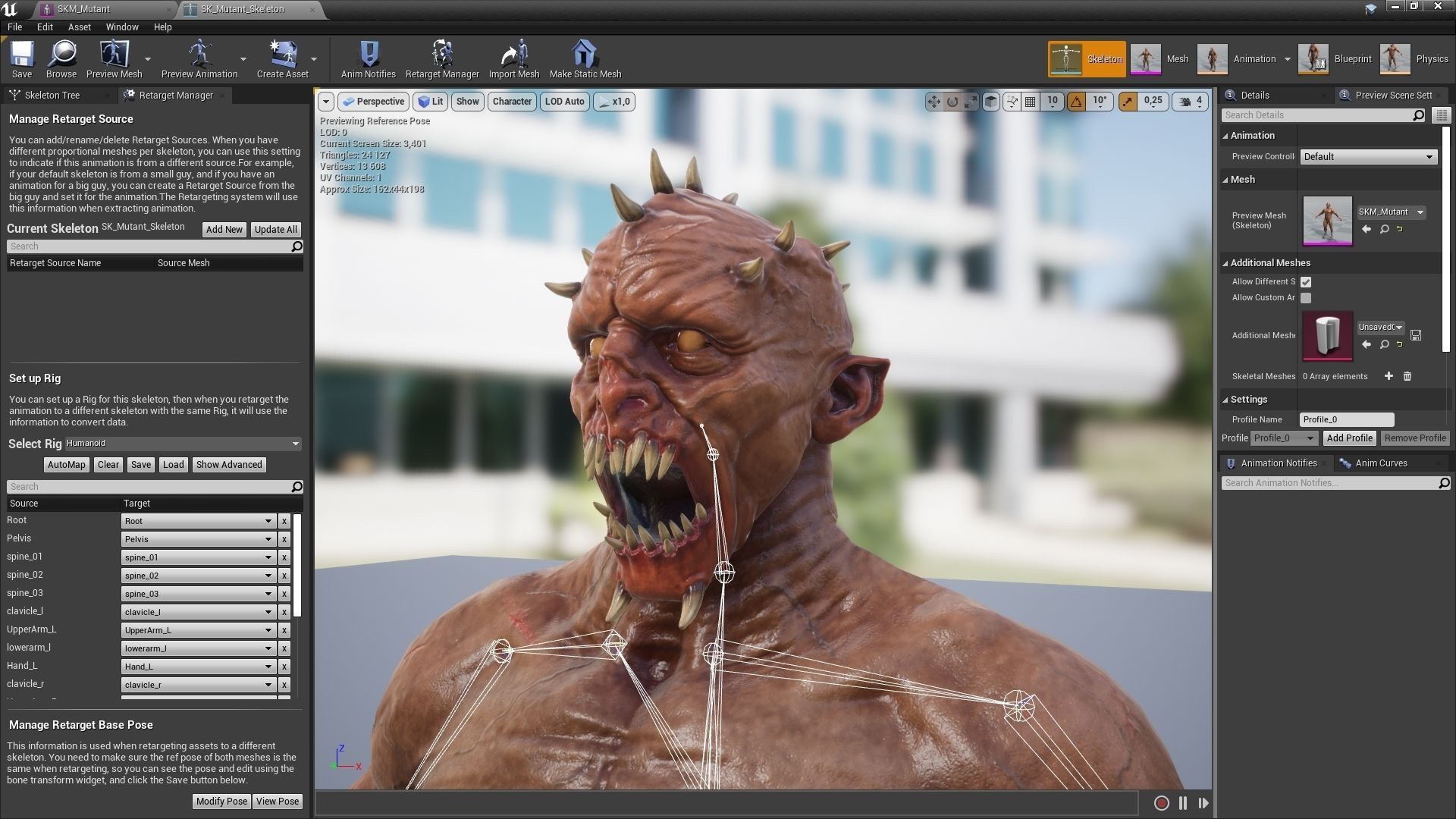Click the step forward playback button
1456x819 pixels.
point(1203,803)
